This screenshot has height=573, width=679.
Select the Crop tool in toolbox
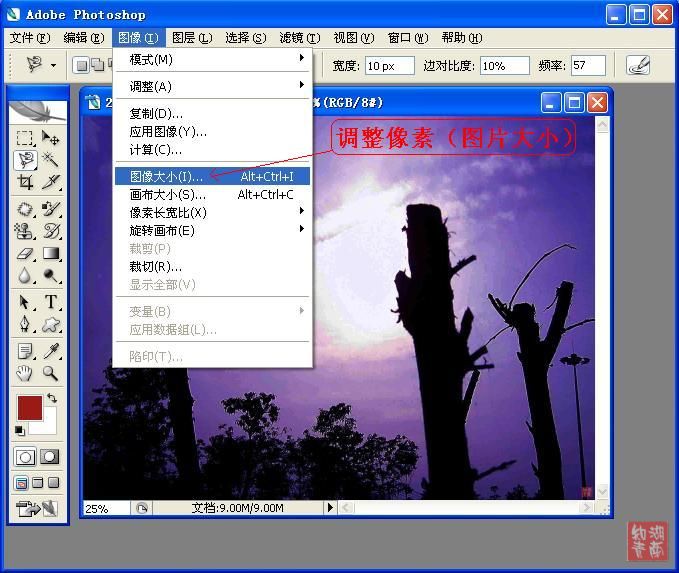[25, 182]
